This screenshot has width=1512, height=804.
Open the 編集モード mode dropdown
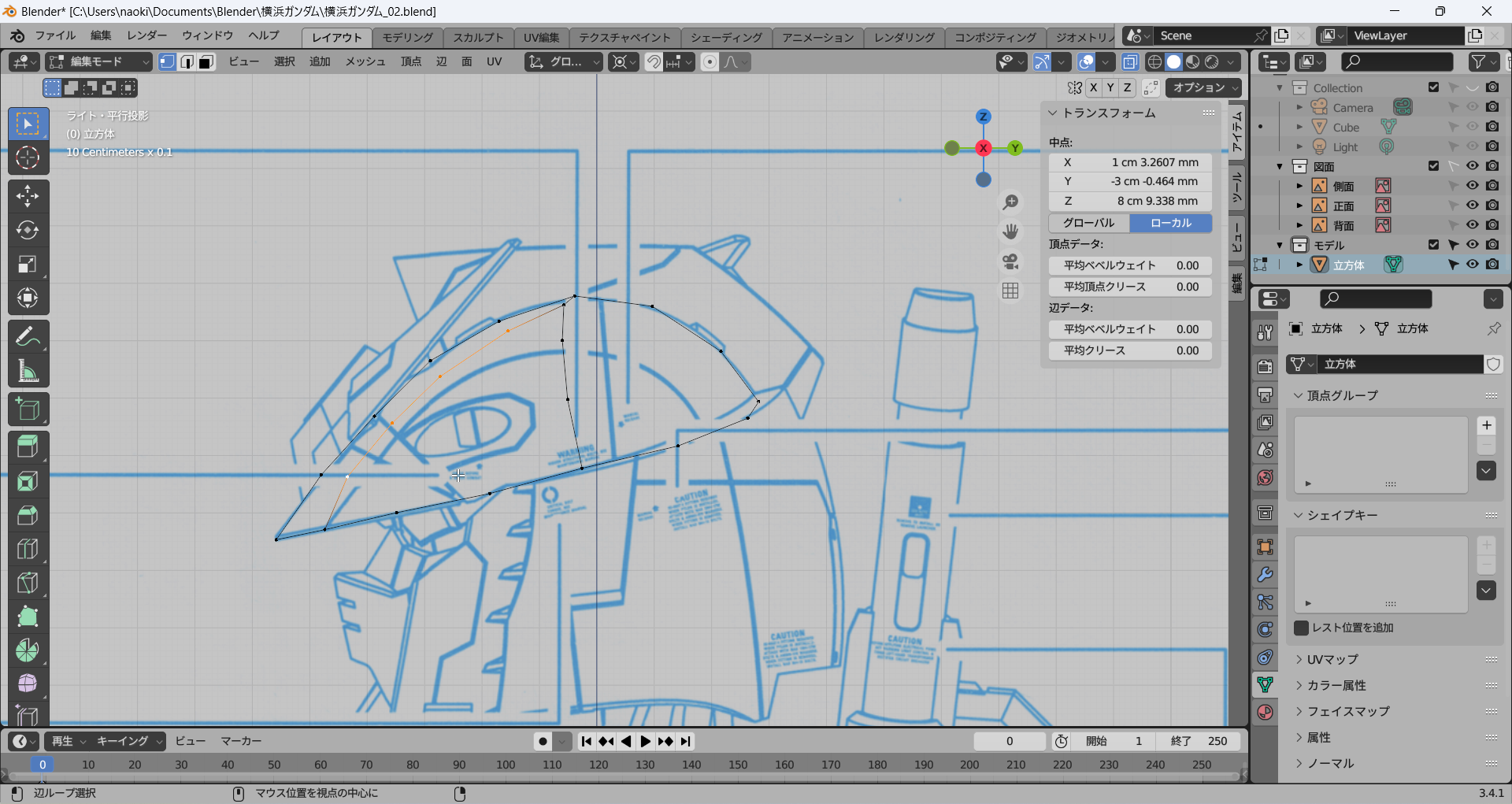coord(98,62)
